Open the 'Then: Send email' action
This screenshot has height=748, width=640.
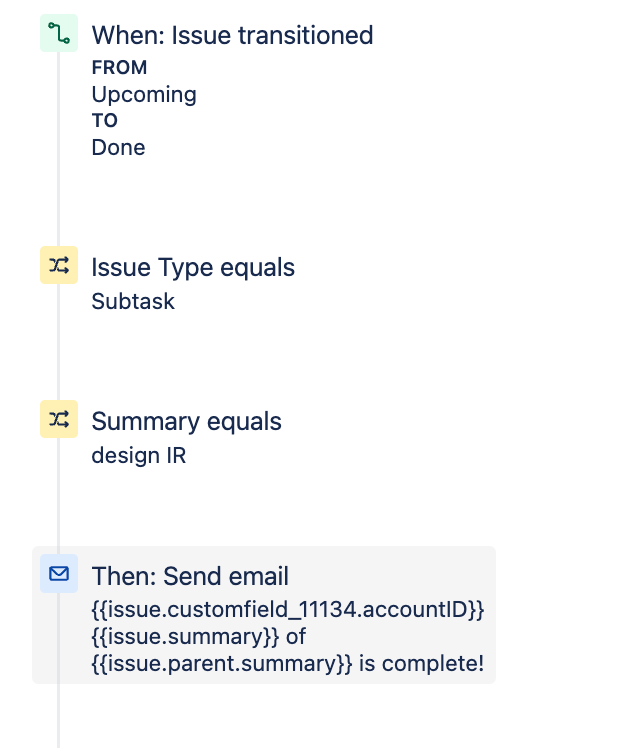[x=190, y=576]
